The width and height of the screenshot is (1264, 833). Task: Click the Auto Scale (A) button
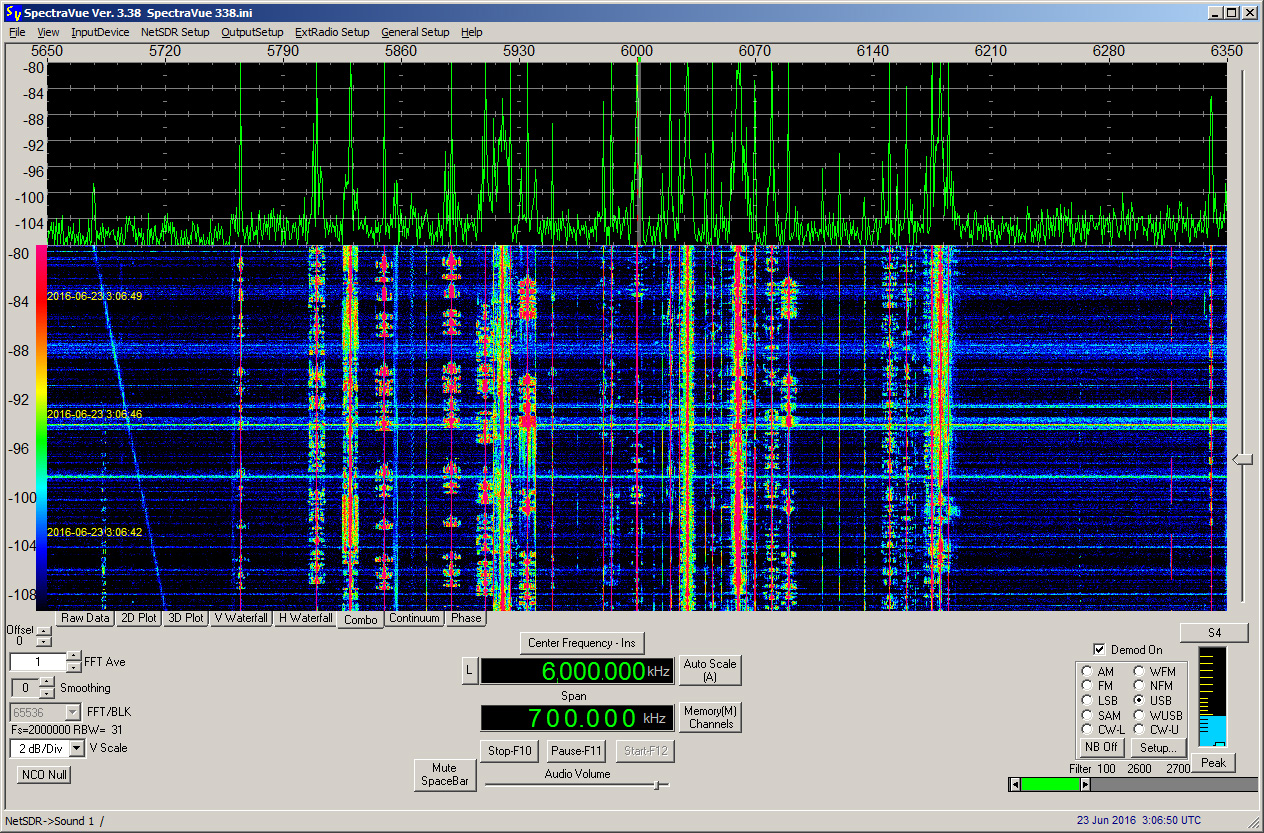pyautogui.click(x=709, y=671)
